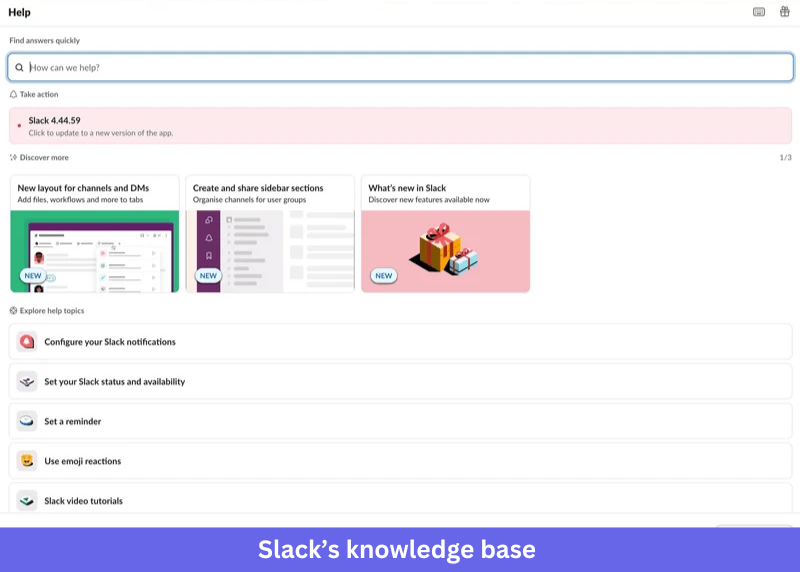Focus the 'How can we help?' search field

(x=401, y=67)
